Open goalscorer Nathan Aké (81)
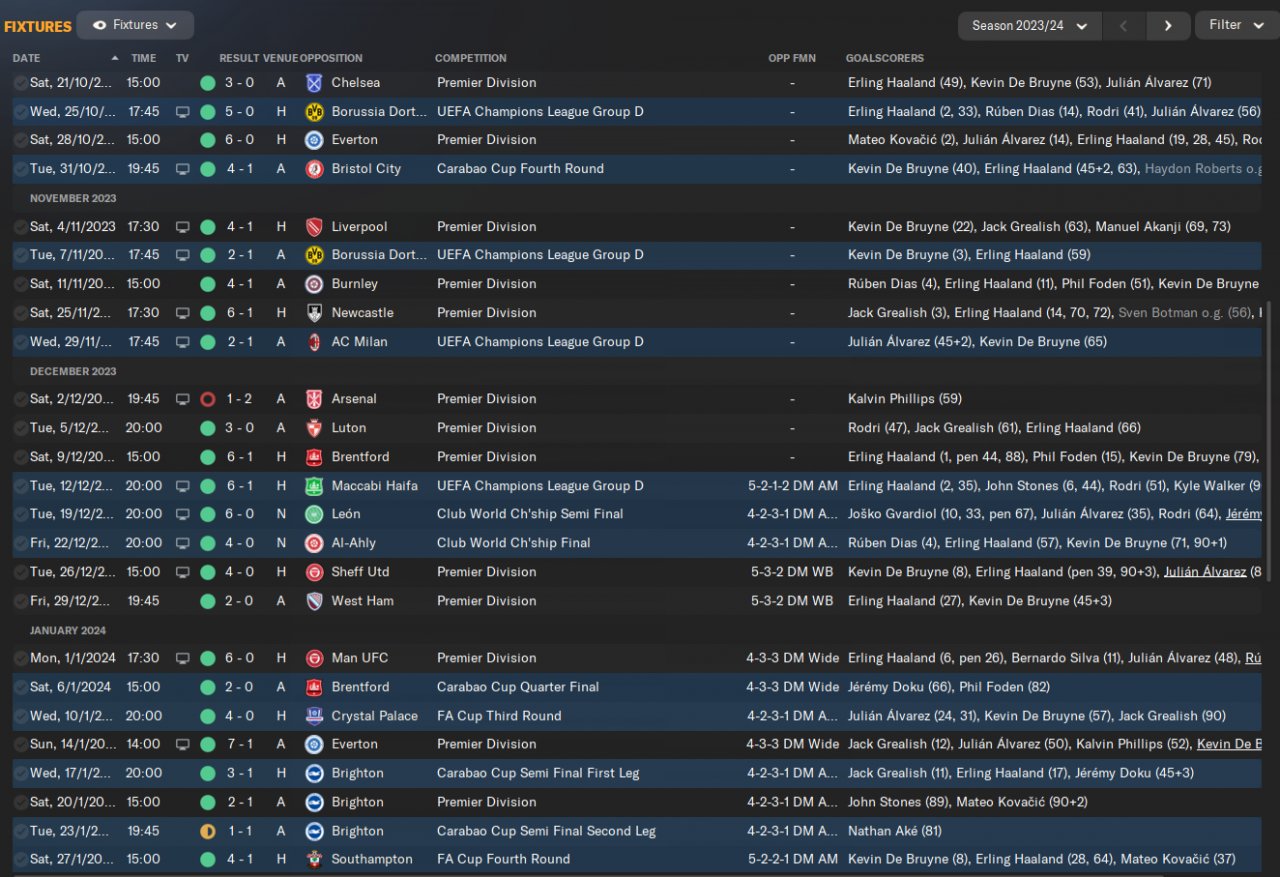 pyautogui.click(x=896, y=831)
